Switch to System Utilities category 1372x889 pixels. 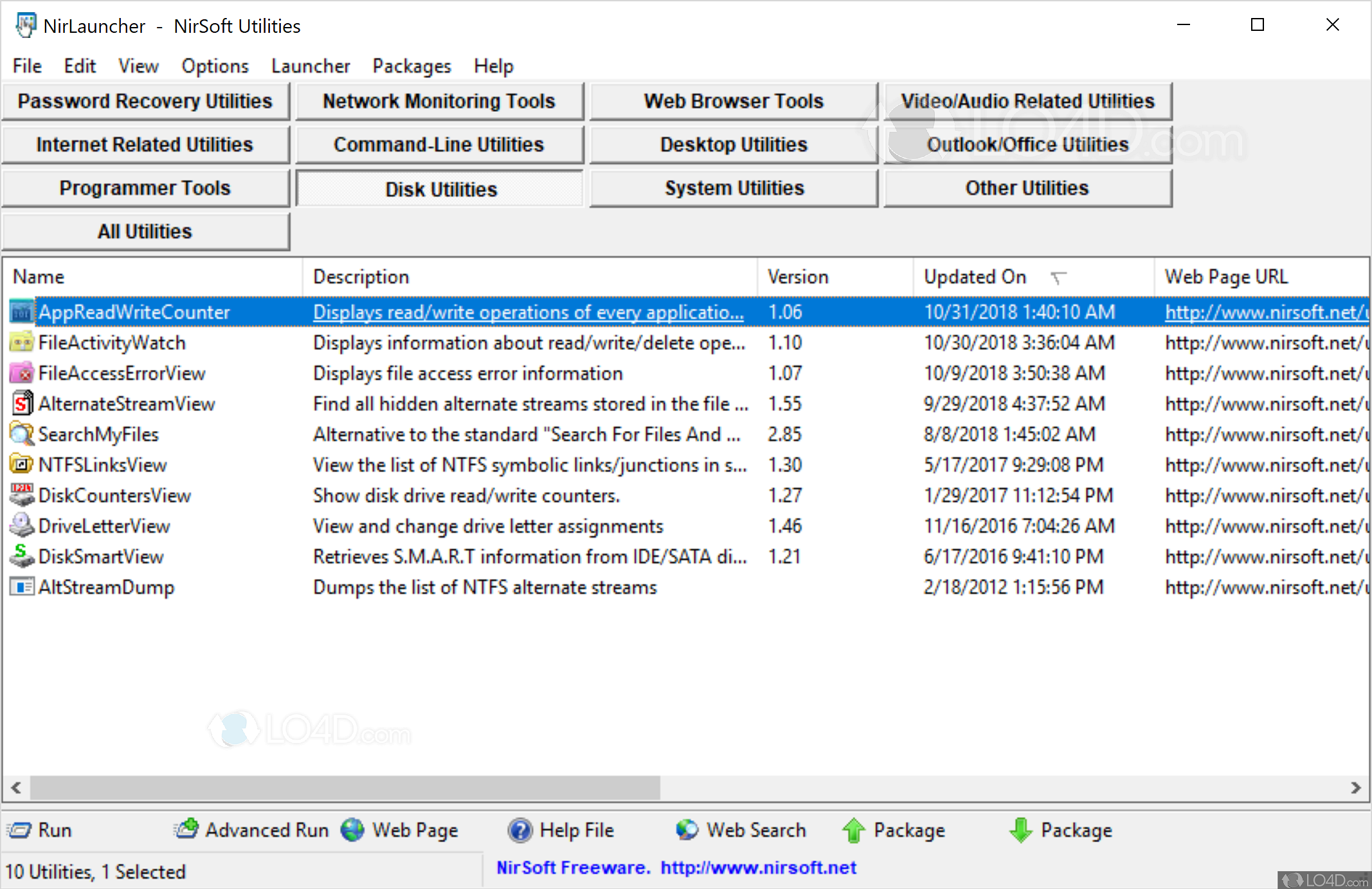pyautogui.click(x=734, y=188)
